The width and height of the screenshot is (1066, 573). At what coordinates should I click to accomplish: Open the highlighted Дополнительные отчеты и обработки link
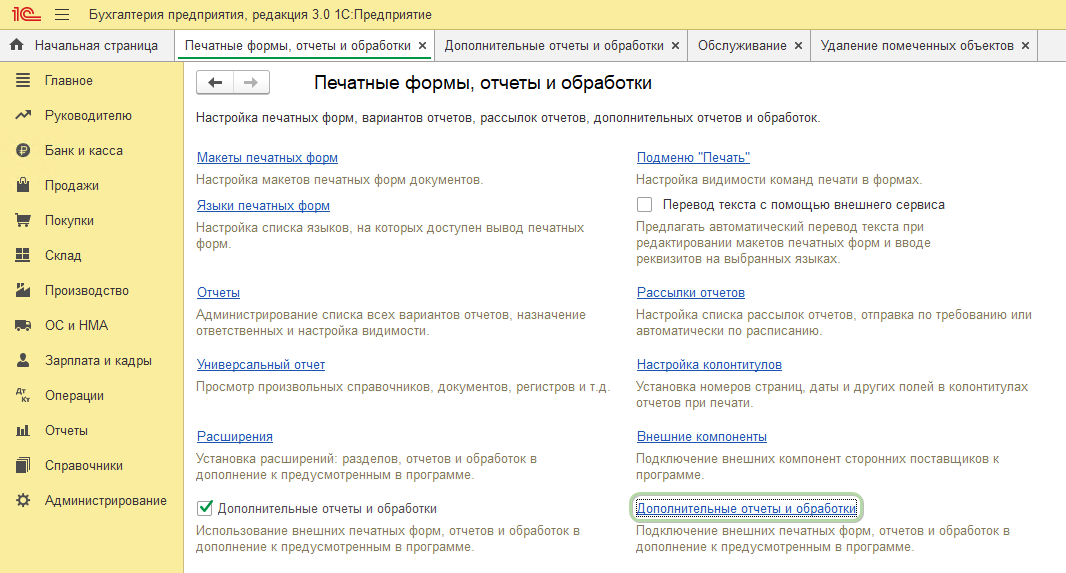pos(746,508)
